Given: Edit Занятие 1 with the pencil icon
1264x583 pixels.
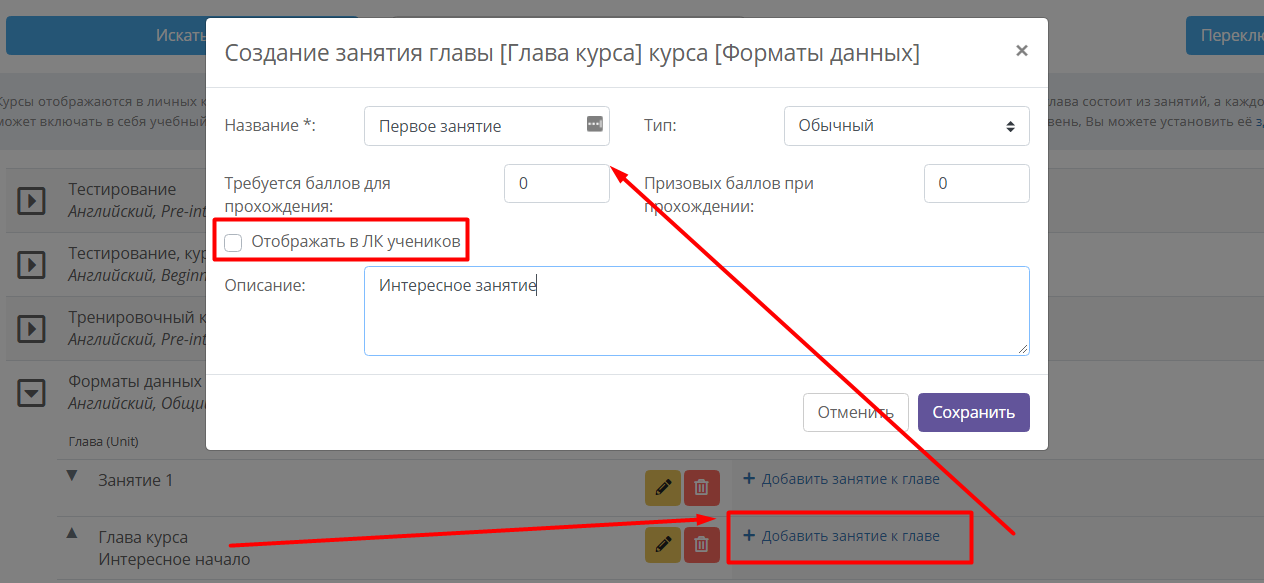Looking at the screenshot, I should click(x=662, y=488).
